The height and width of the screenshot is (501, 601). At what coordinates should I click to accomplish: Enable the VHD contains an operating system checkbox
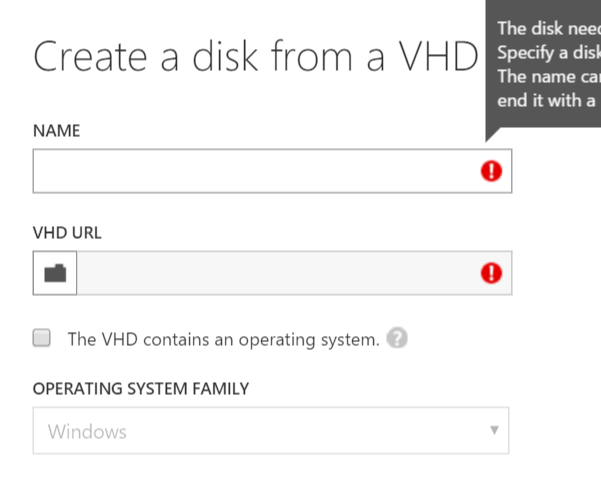click(42, 338)
